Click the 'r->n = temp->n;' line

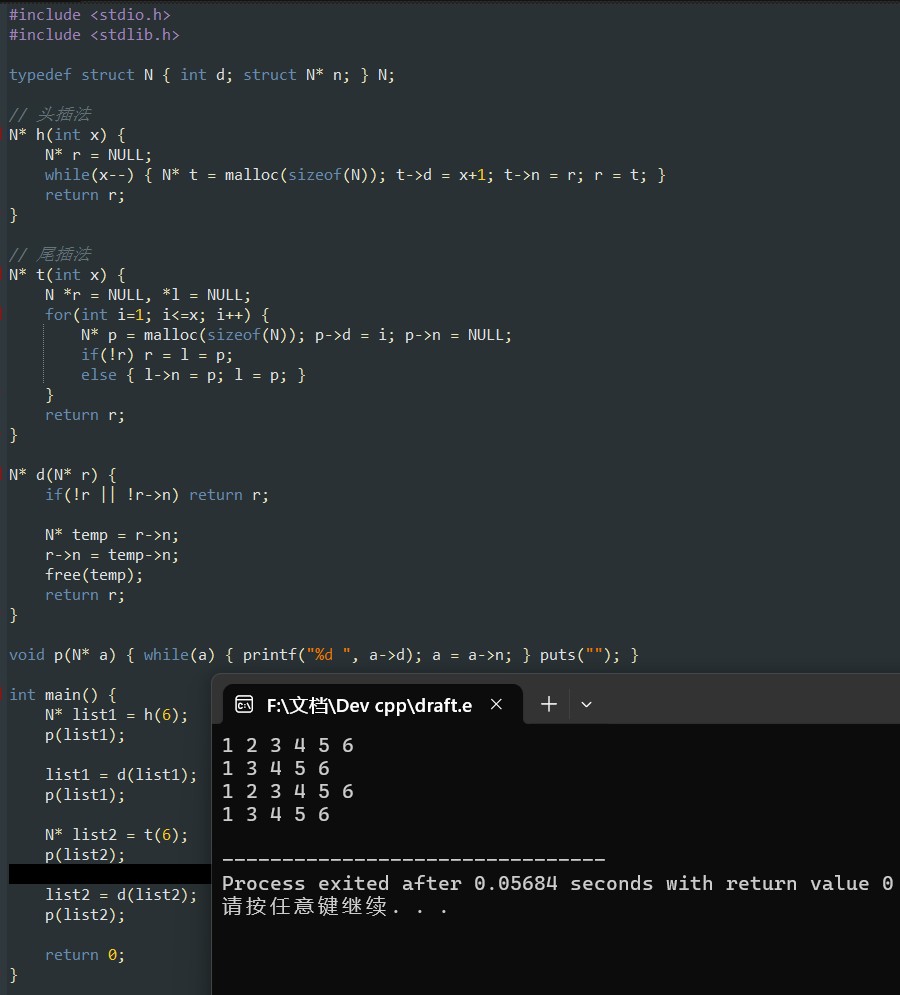click(112, 555)
